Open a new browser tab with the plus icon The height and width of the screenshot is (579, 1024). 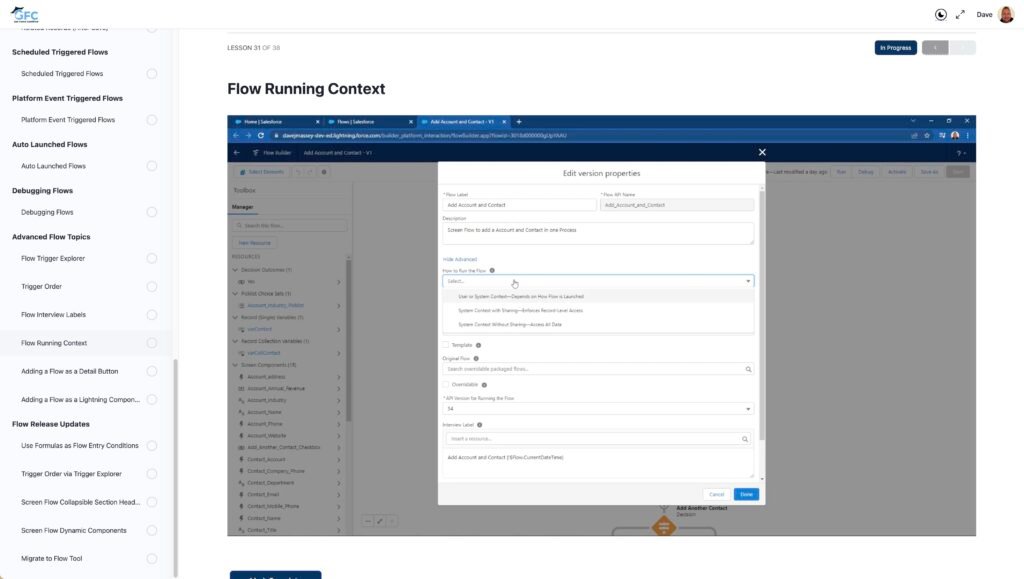[x=519, y=121]
